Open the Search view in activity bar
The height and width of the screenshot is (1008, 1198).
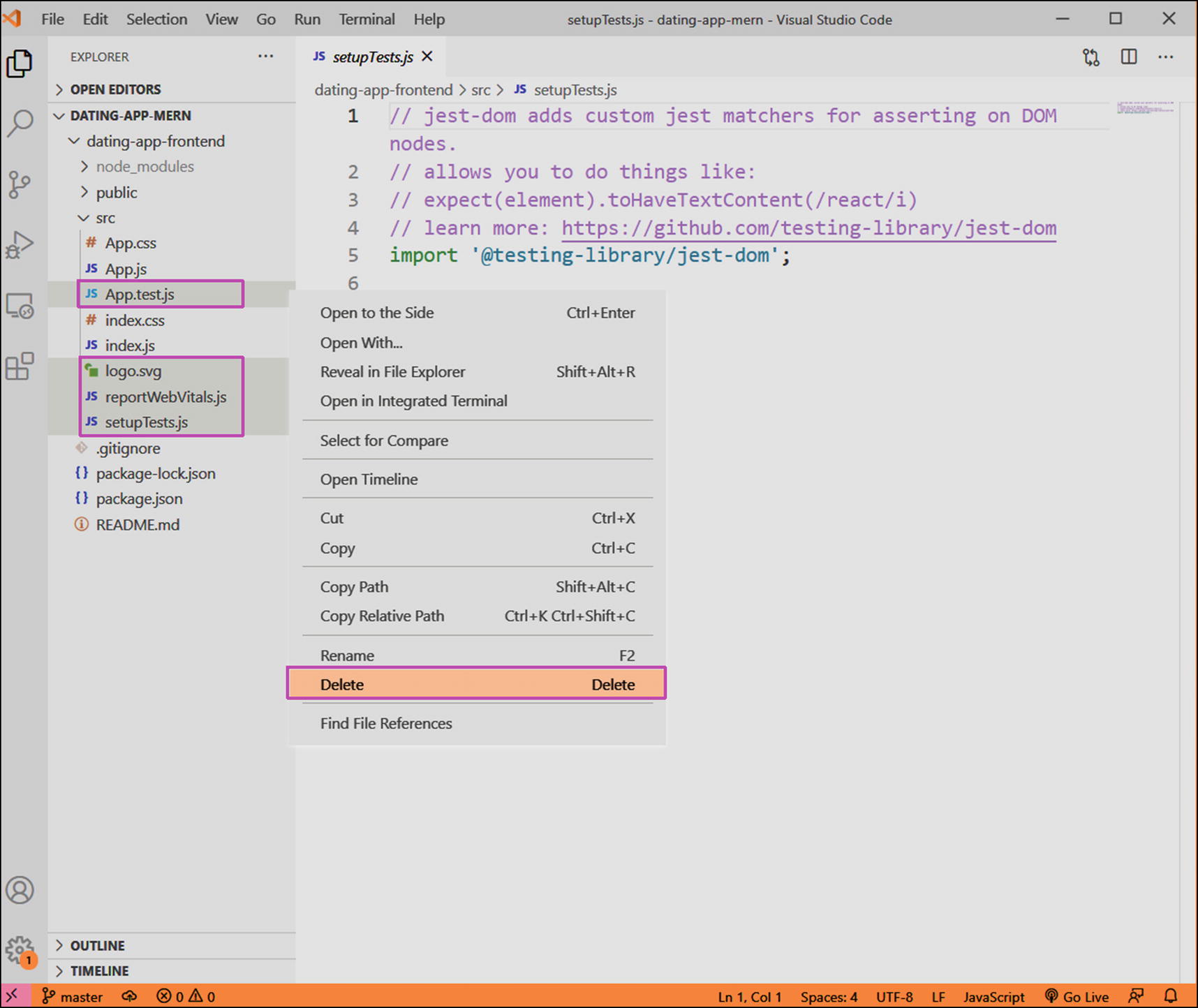click(20, 124)
